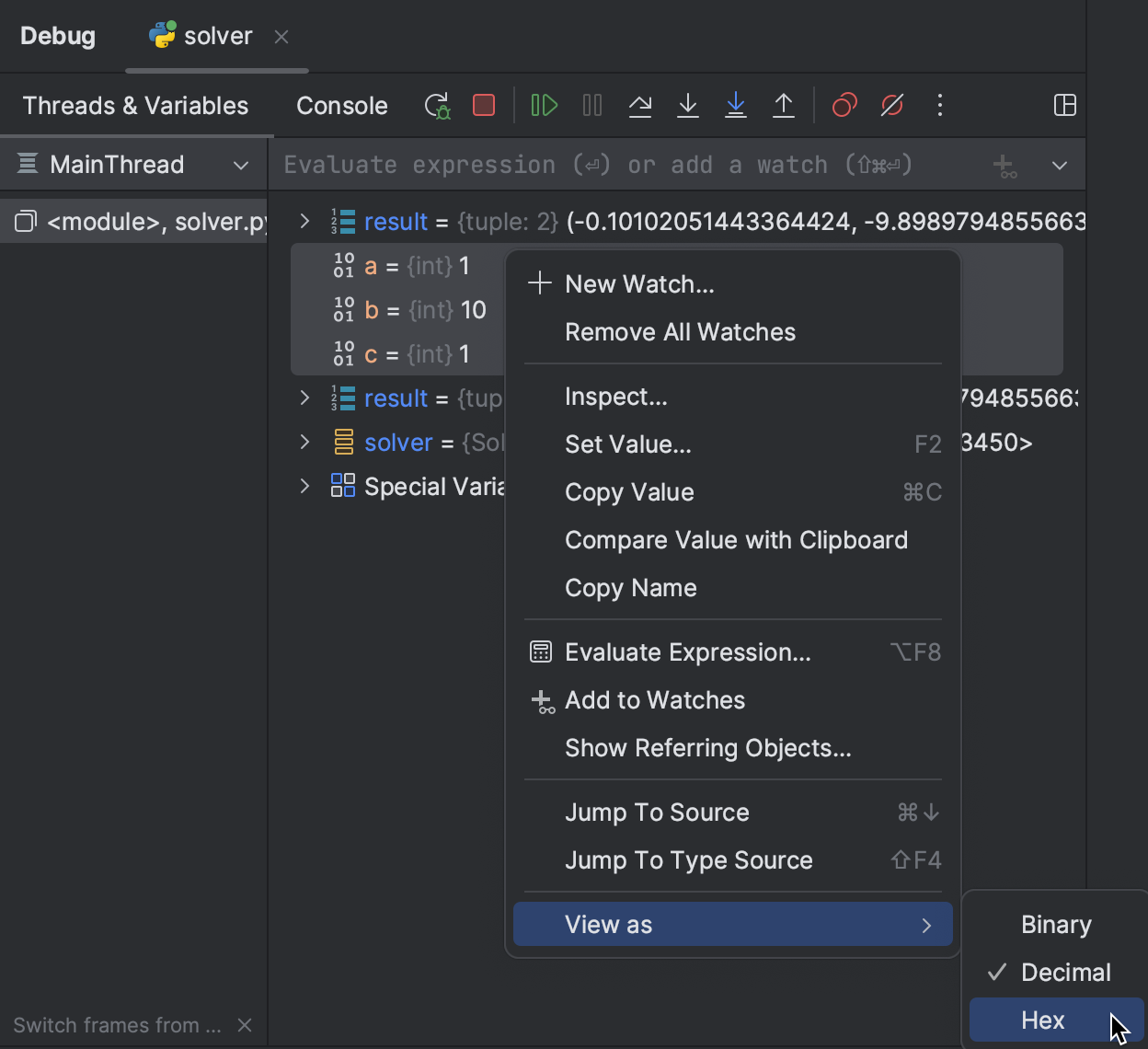Stop the debugger with the red square
Image resolution: width=1148 pixels, height=1049 pixels.
tap(484, 105)
